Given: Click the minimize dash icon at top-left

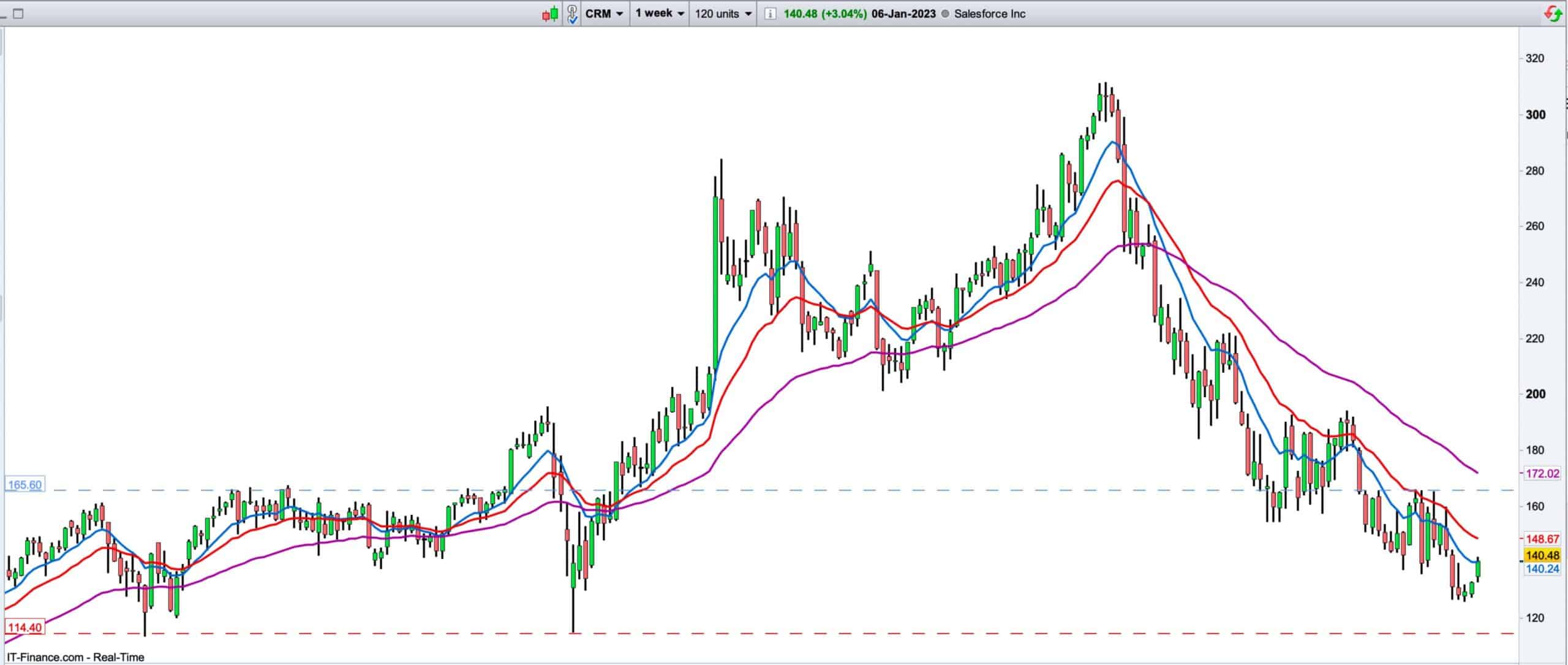Looking at the screenshot, I should point(4,16).
